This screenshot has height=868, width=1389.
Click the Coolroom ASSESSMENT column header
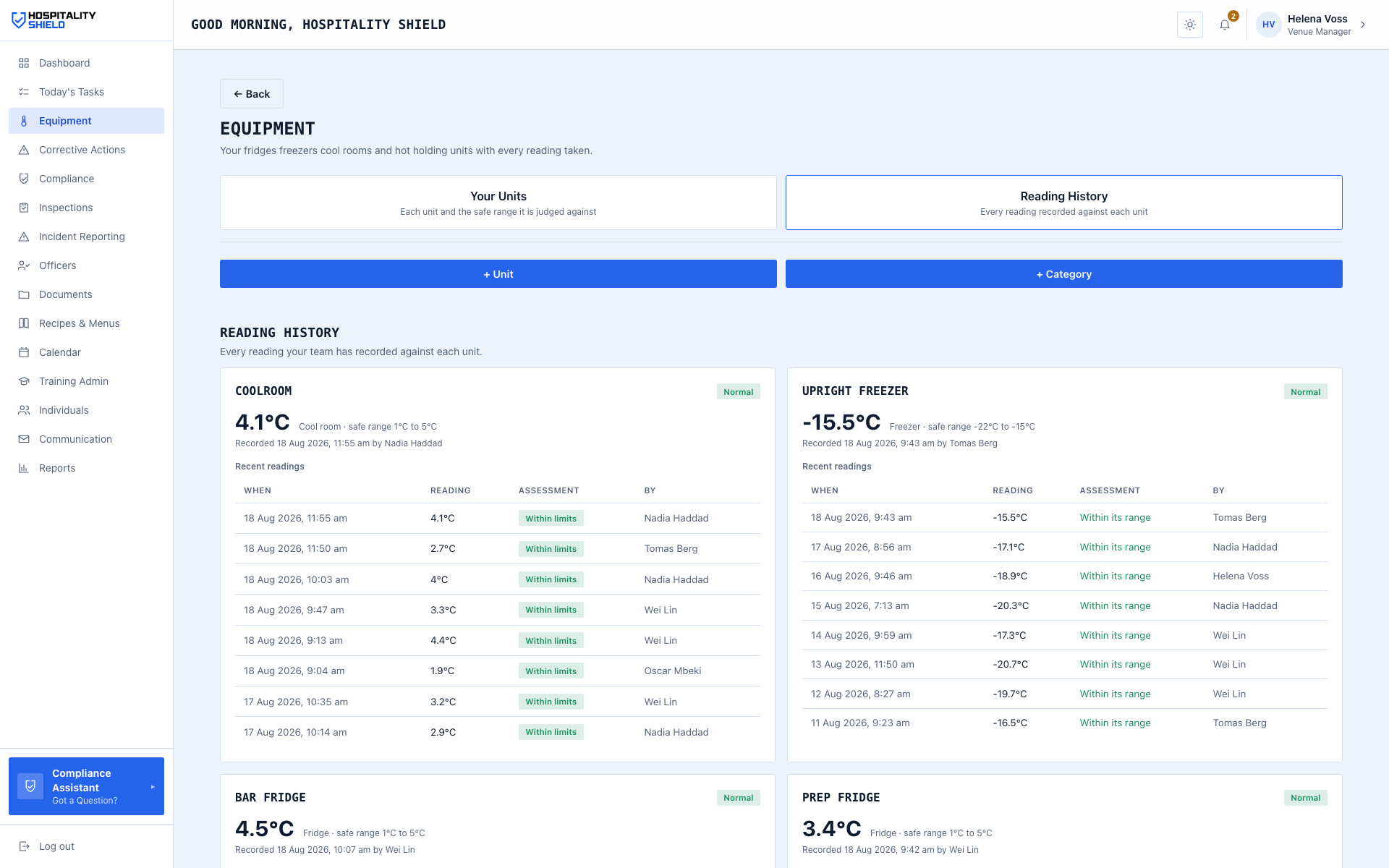click(x=548, y=490)
